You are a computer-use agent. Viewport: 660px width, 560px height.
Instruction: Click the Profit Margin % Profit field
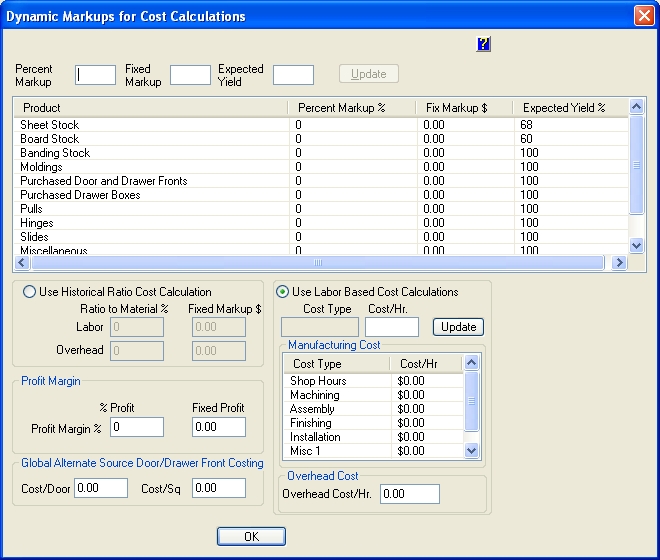tap(136, 427)
